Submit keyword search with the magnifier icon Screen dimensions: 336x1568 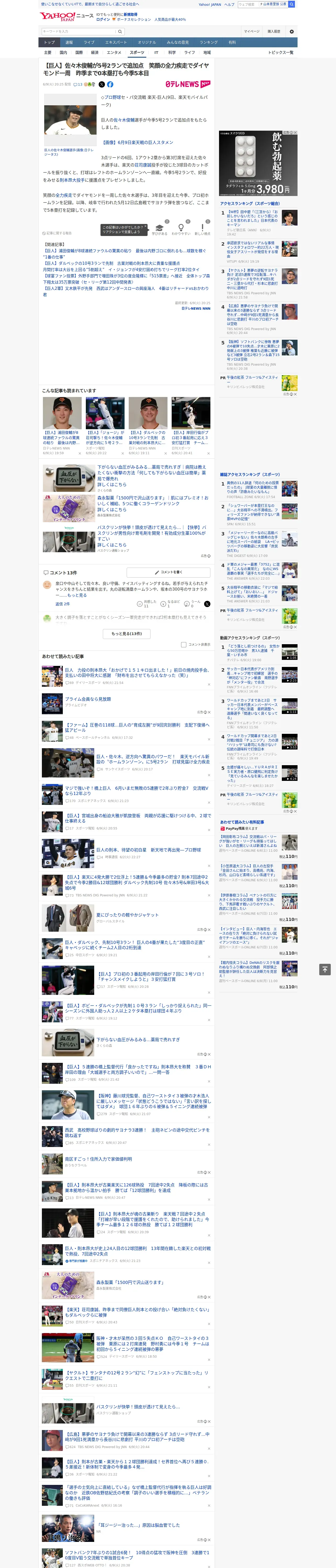point(120,32)
